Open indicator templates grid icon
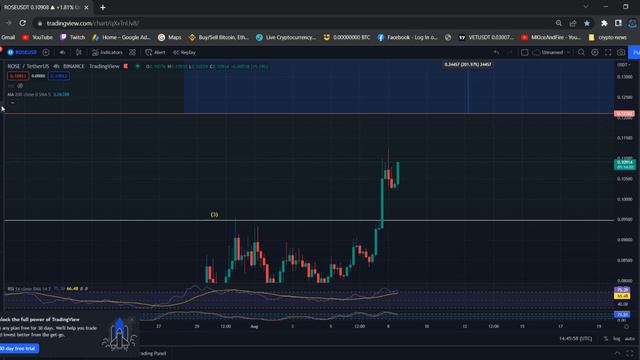Image resolution: width=640 pixels, height=360 pixels. [x=132, y=52]
